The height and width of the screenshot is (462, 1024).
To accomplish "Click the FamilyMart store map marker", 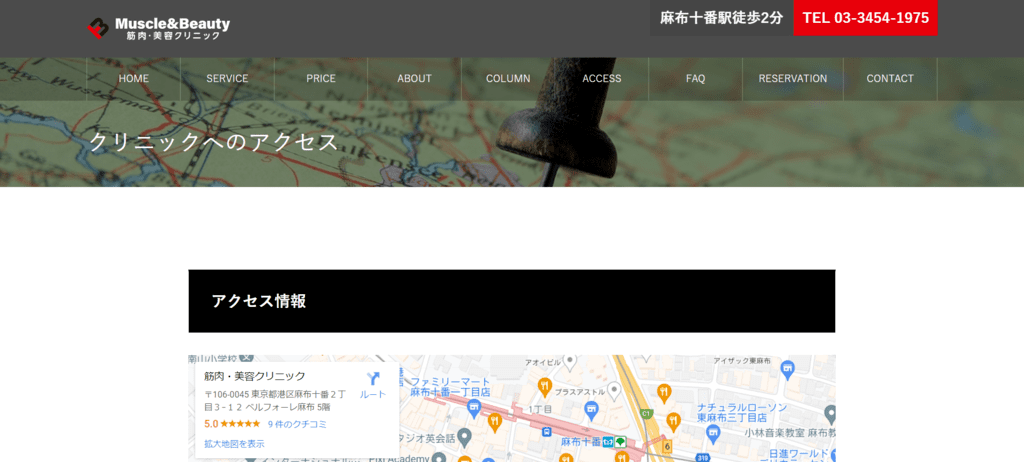I will click(x=474, y=408).
